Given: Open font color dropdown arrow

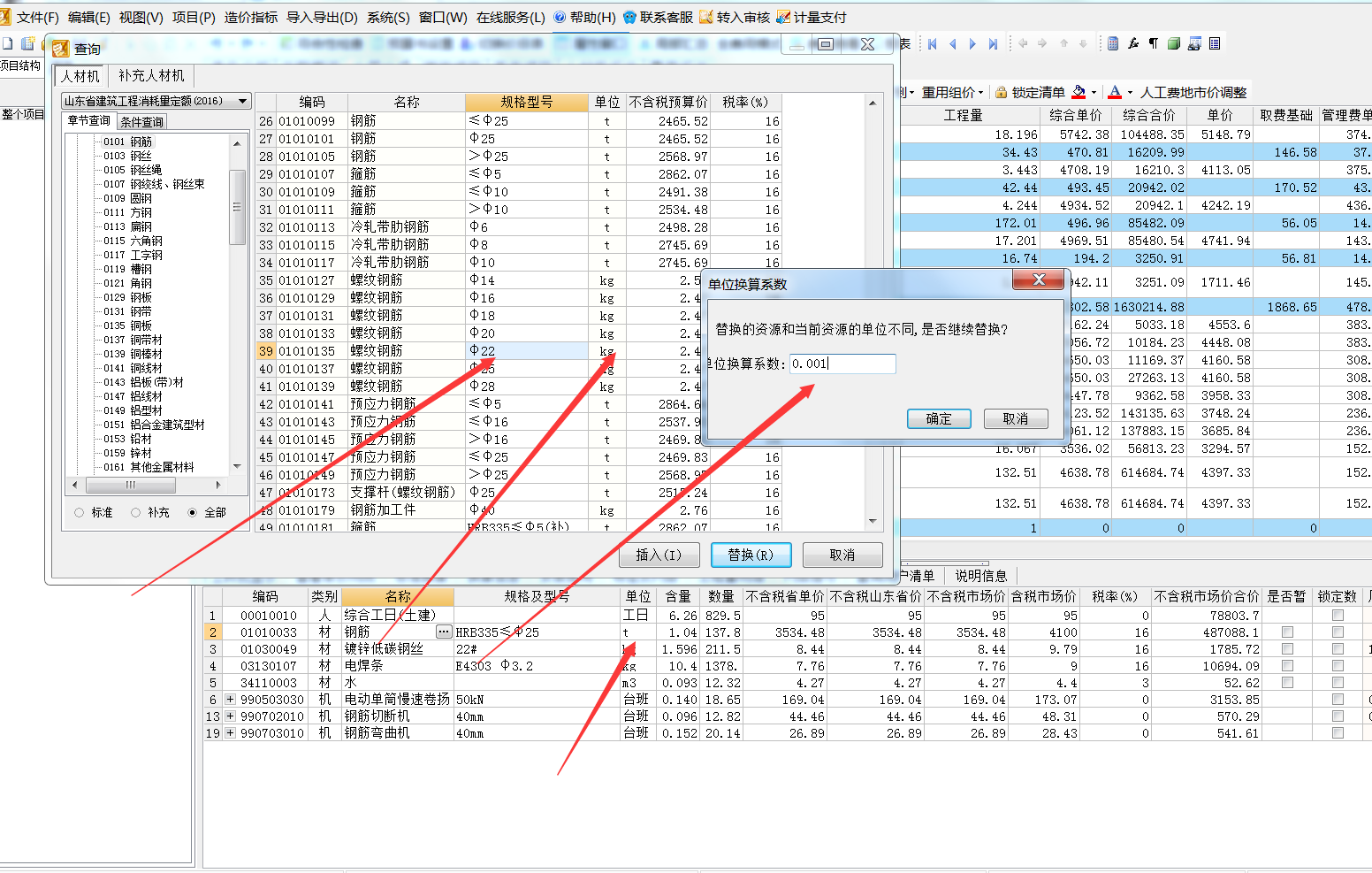Looking at the screenshot, I should click(1130, 92).
